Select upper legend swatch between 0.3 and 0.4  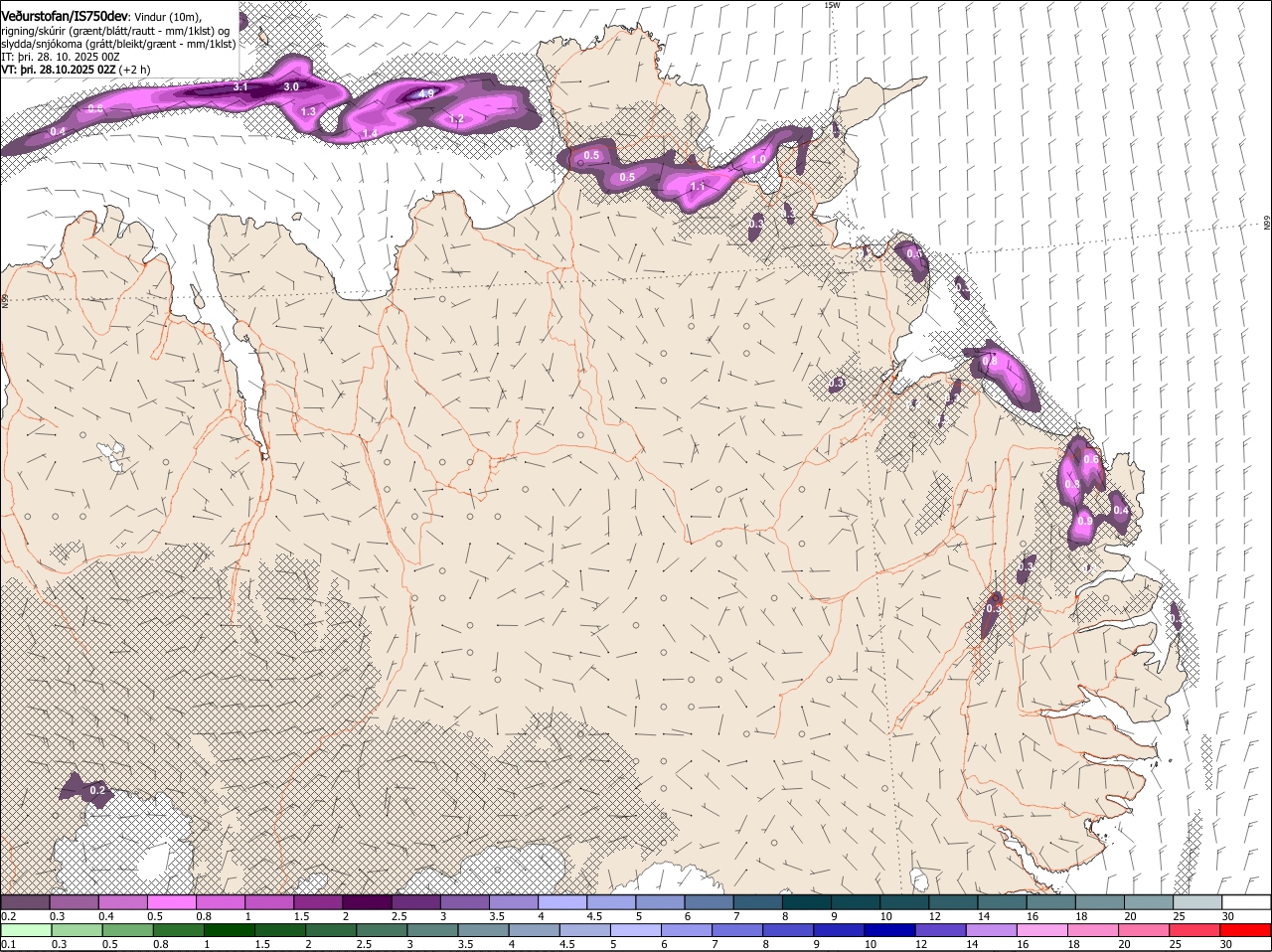pos(74,902)
